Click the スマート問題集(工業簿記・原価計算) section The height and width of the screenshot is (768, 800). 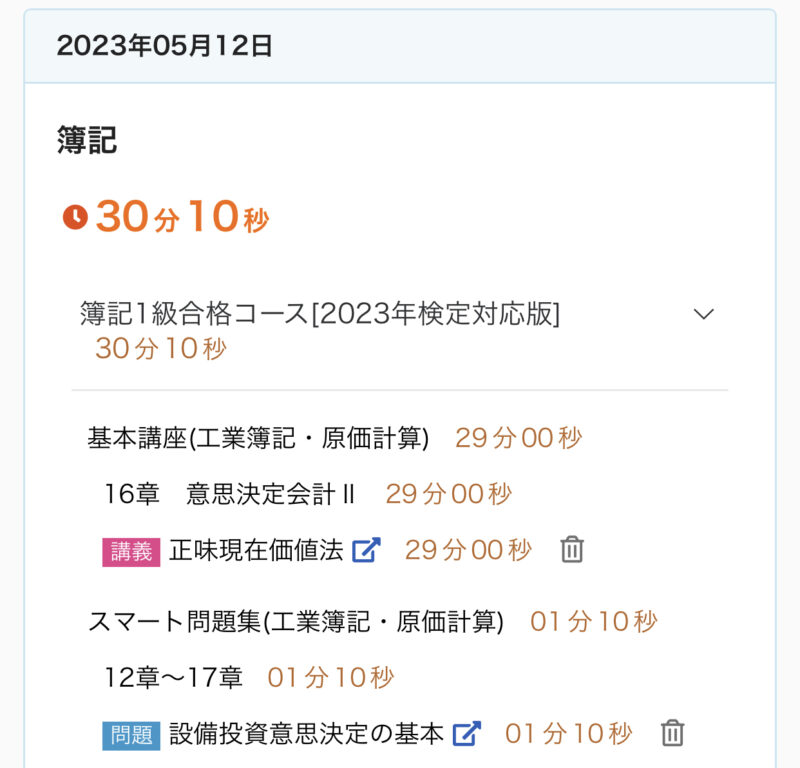click(x=295, y=622)
